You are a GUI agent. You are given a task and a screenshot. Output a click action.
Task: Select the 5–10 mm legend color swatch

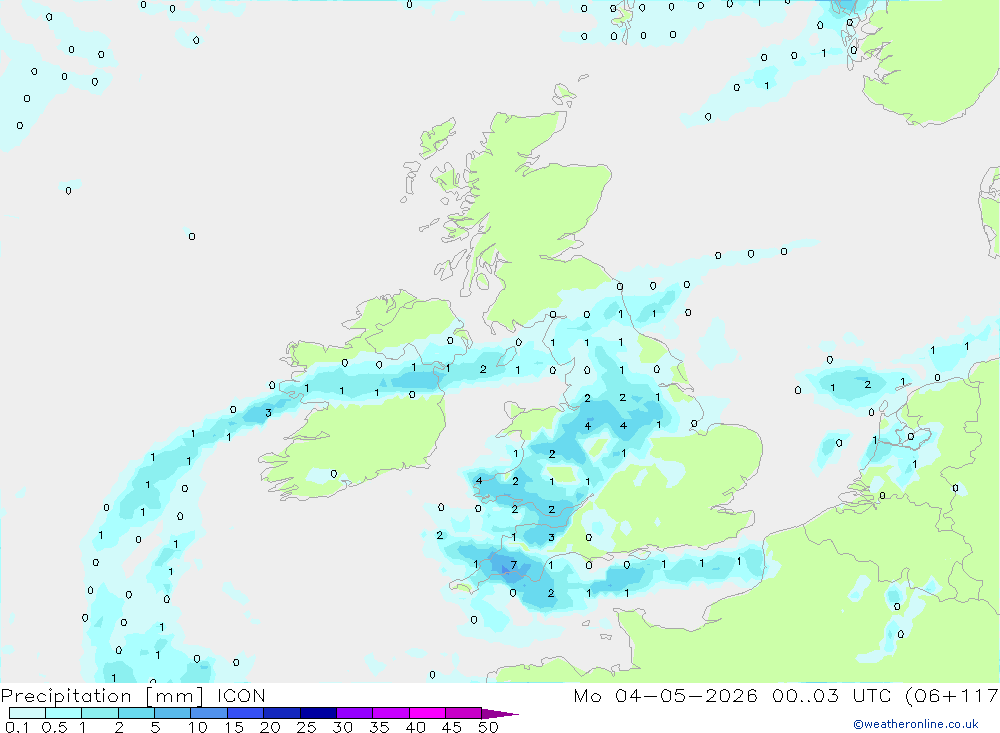coord(172,713)
